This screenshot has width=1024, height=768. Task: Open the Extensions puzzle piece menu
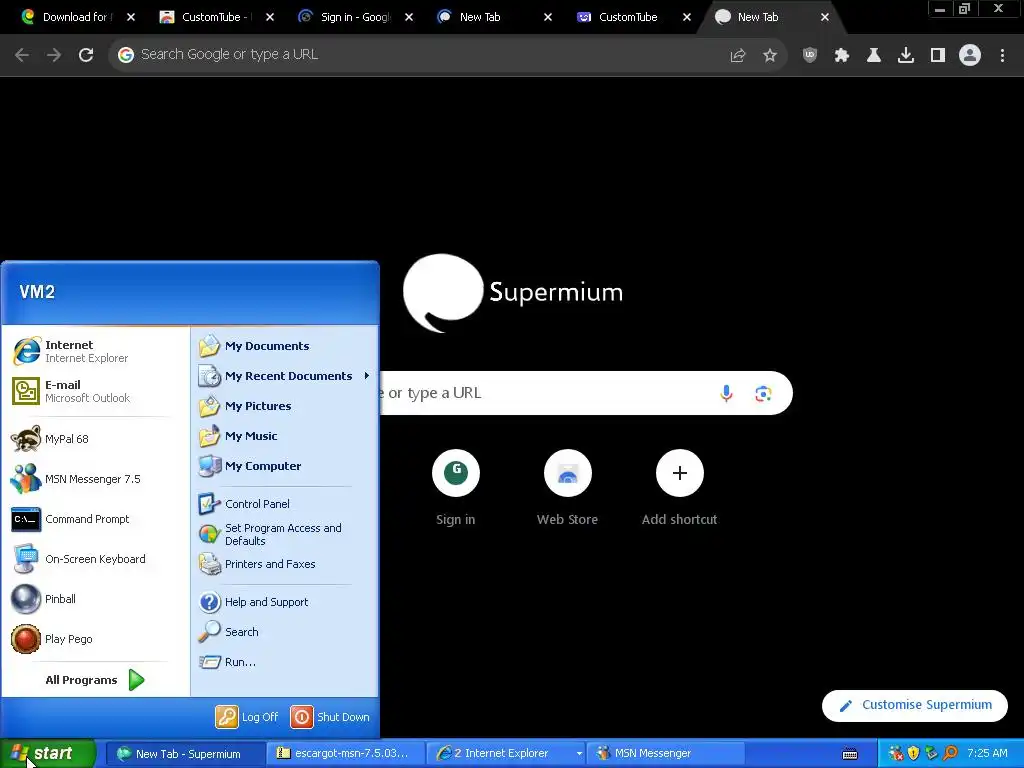(842, 55)
